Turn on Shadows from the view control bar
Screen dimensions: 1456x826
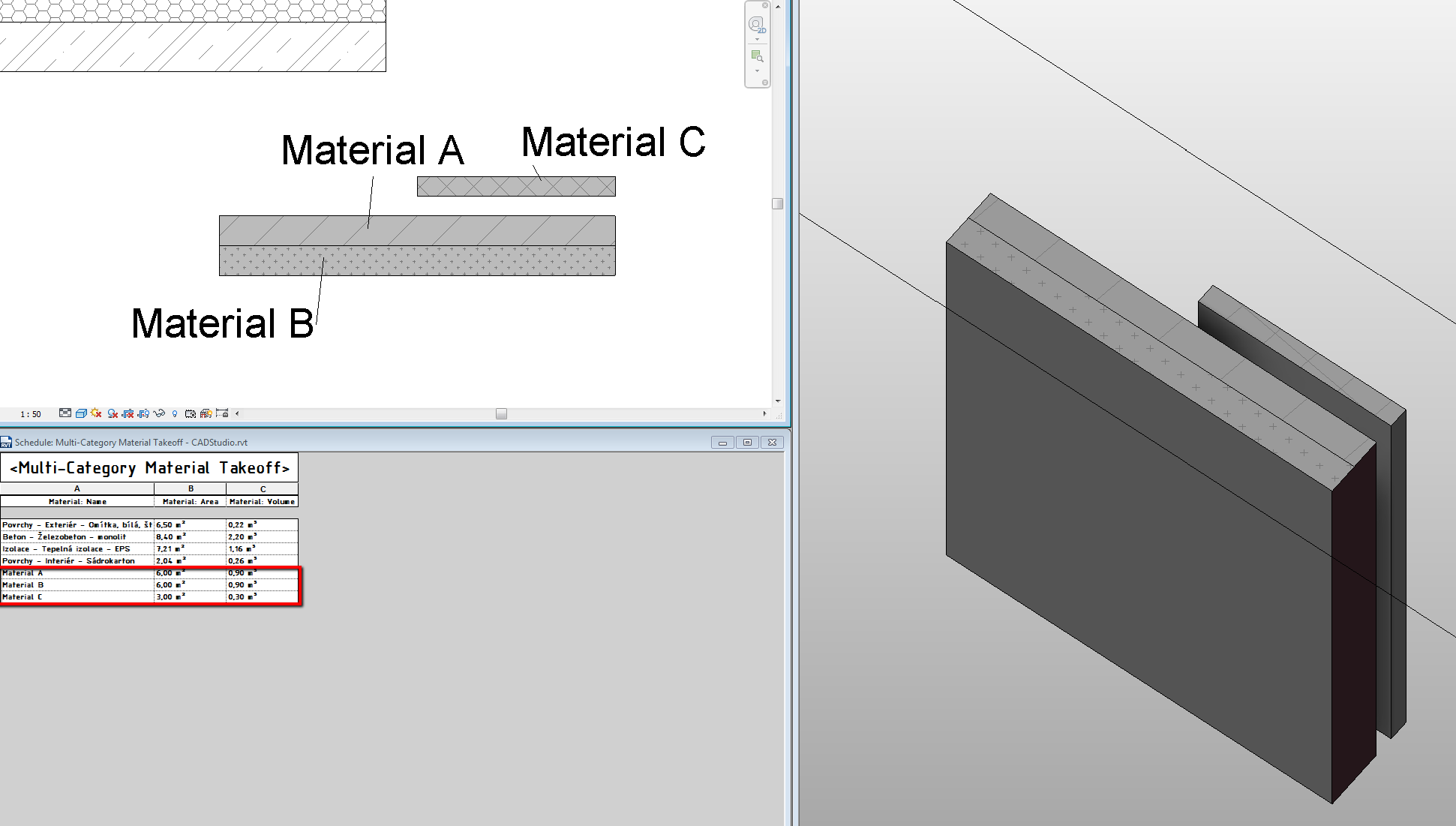113,413
